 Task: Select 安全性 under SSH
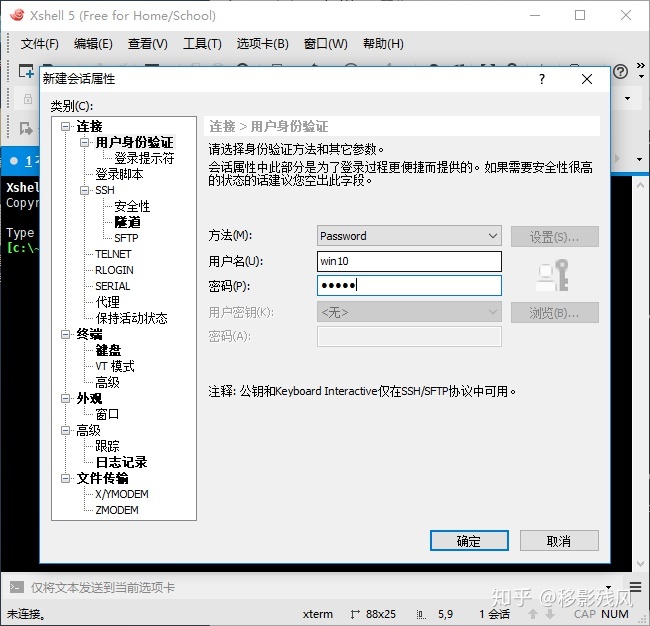click(132, 206)
